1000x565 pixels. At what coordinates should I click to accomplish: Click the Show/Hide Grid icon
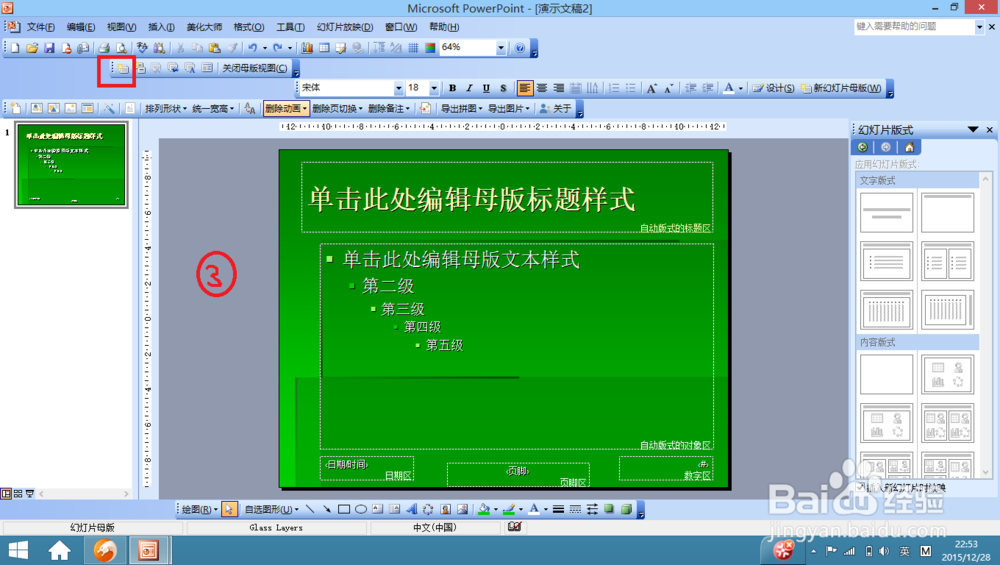click(x=413, y=48)
